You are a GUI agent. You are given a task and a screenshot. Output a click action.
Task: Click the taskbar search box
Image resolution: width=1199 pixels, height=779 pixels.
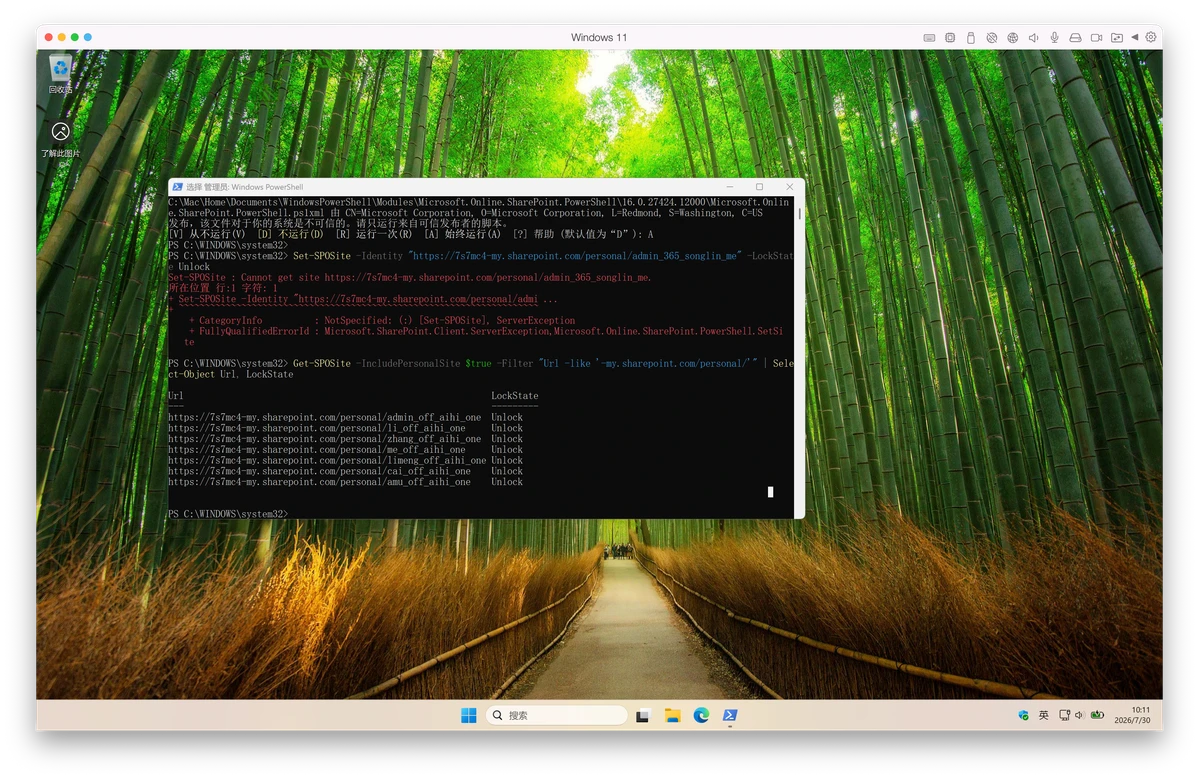click(x=557, y=715)
